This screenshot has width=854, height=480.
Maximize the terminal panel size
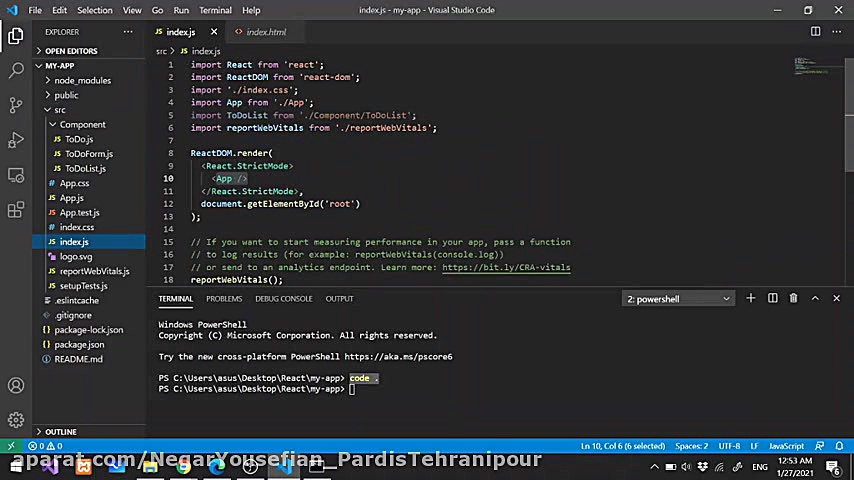815,298
